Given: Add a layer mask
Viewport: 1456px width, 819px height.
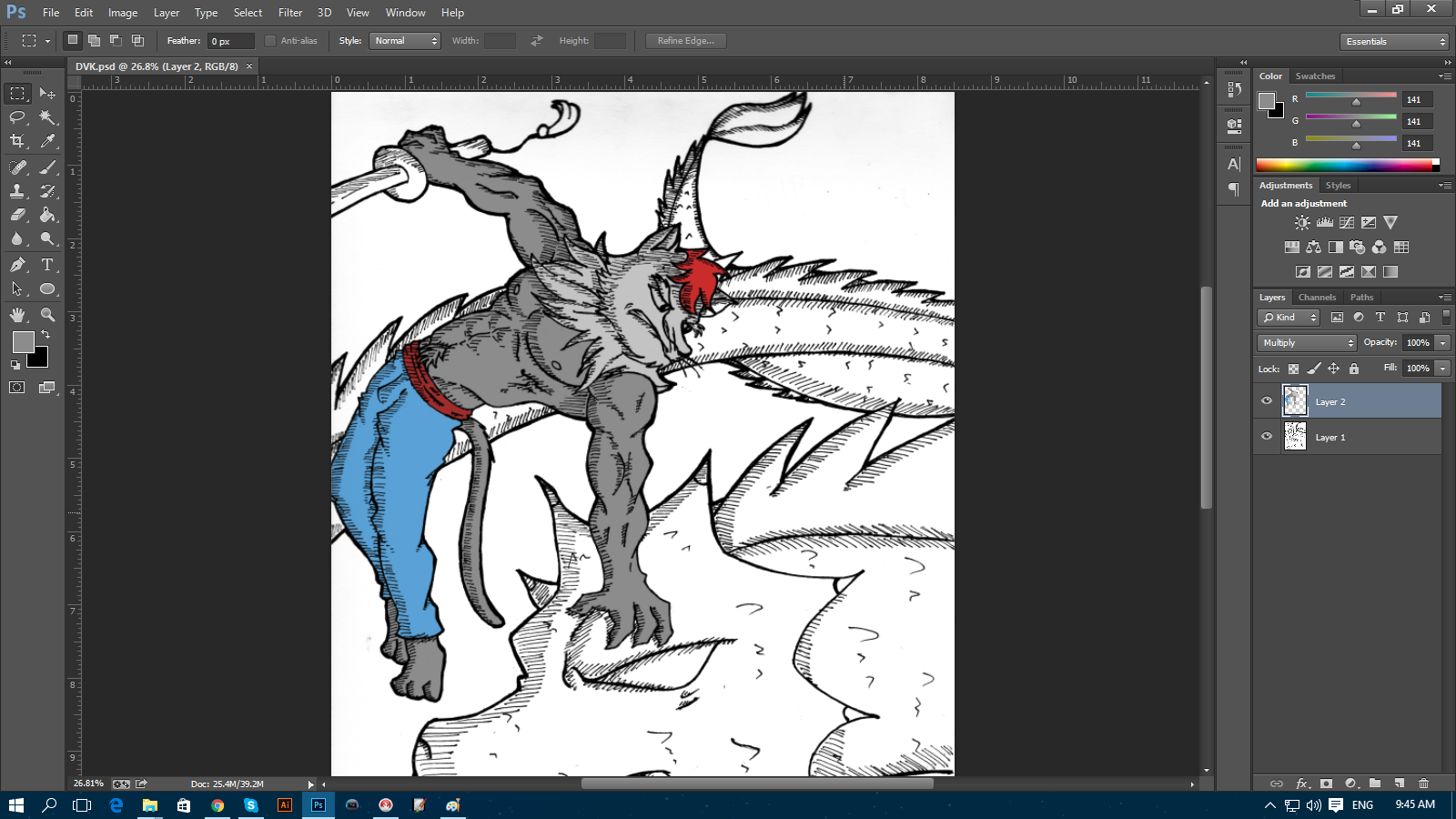Looking at the screenshot, I should click(x=1326, y=784).
